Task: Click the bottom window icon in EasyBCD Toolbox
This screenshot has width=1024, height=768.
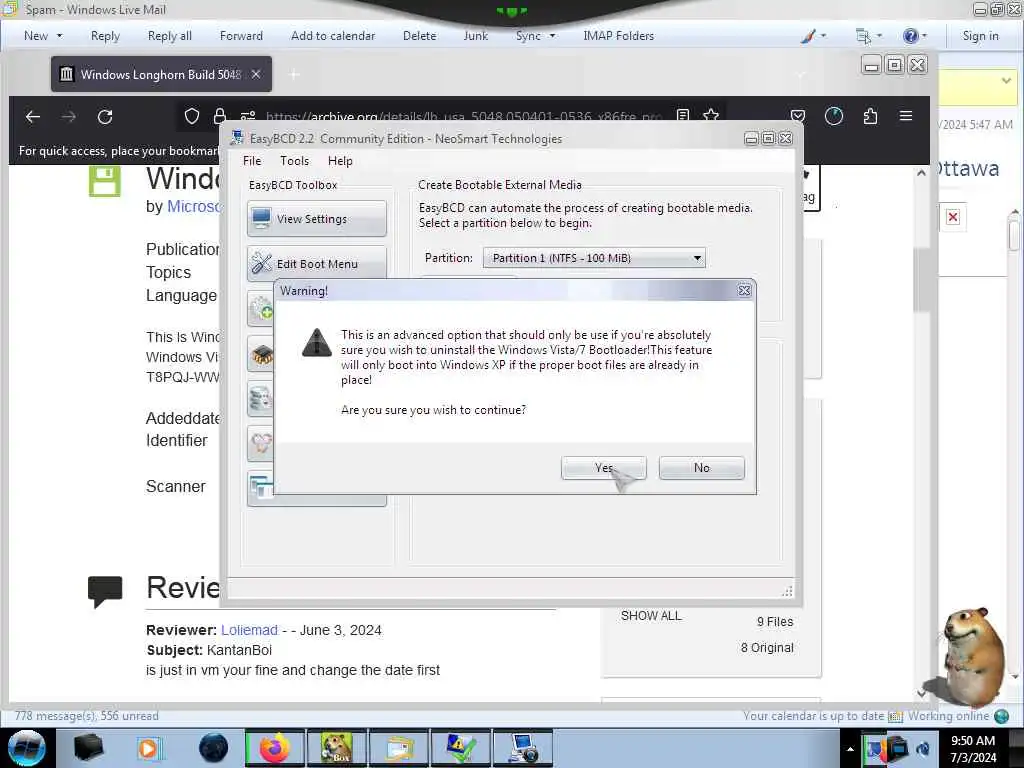Action: coord(261,487)
